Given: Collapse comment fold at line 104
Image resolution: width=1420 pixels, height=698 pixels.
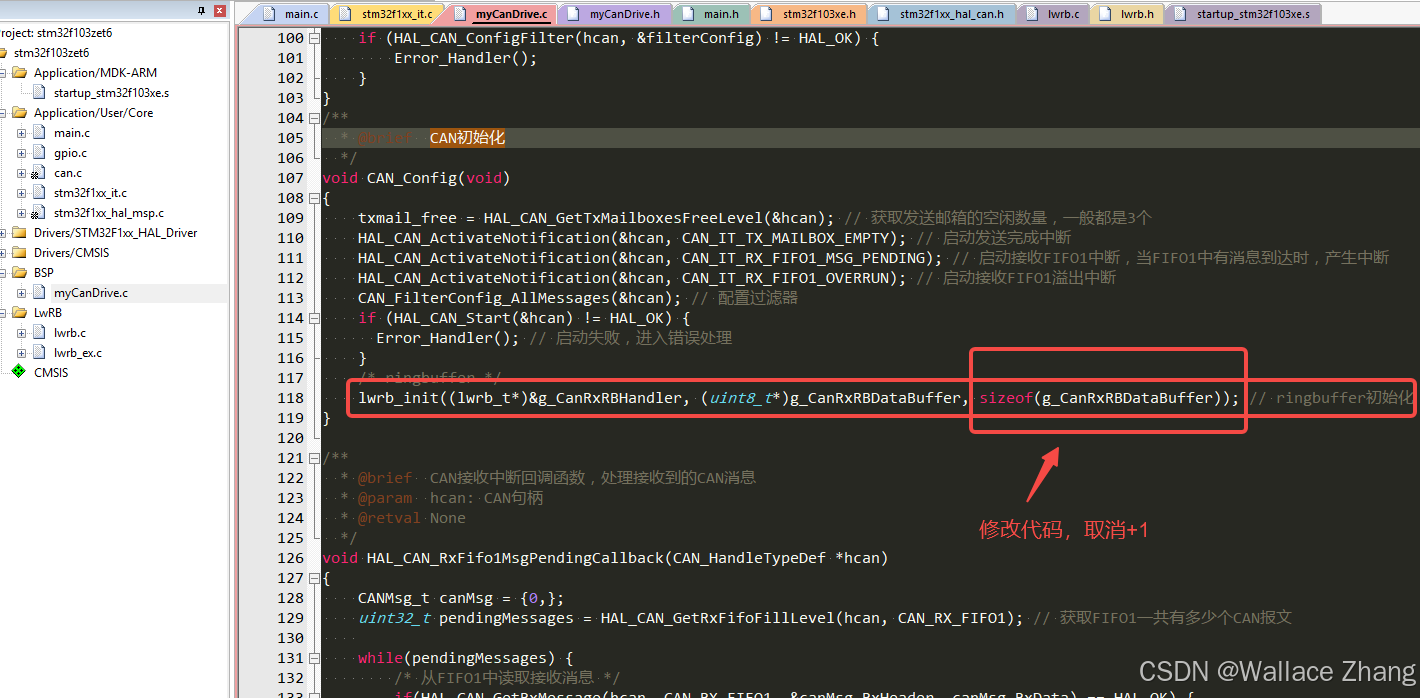Looking at the screenshot, I should click(x=315, y=118).
